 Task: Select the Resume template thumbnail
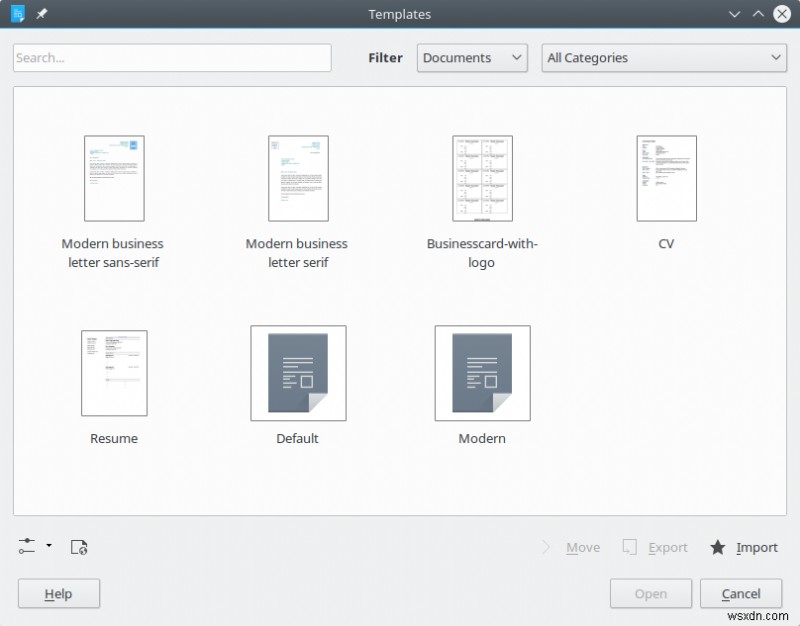(113, 372)
